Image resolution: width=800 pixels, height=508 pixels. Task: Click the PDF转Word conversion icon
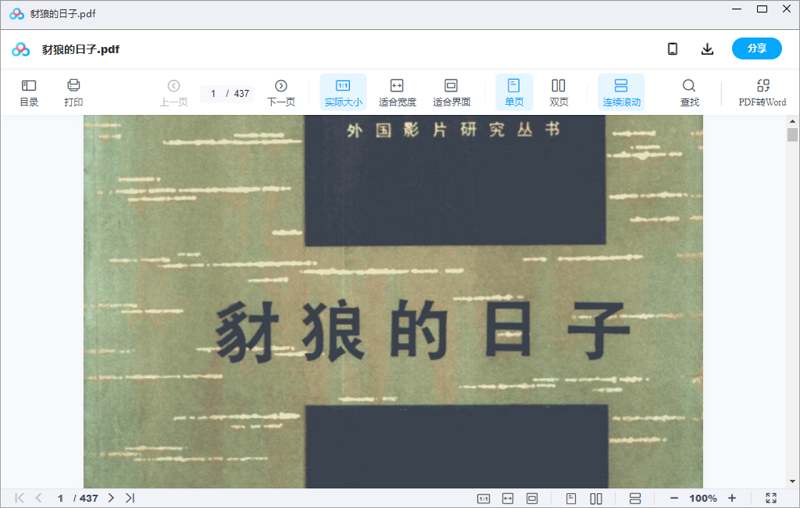point(762,92)
